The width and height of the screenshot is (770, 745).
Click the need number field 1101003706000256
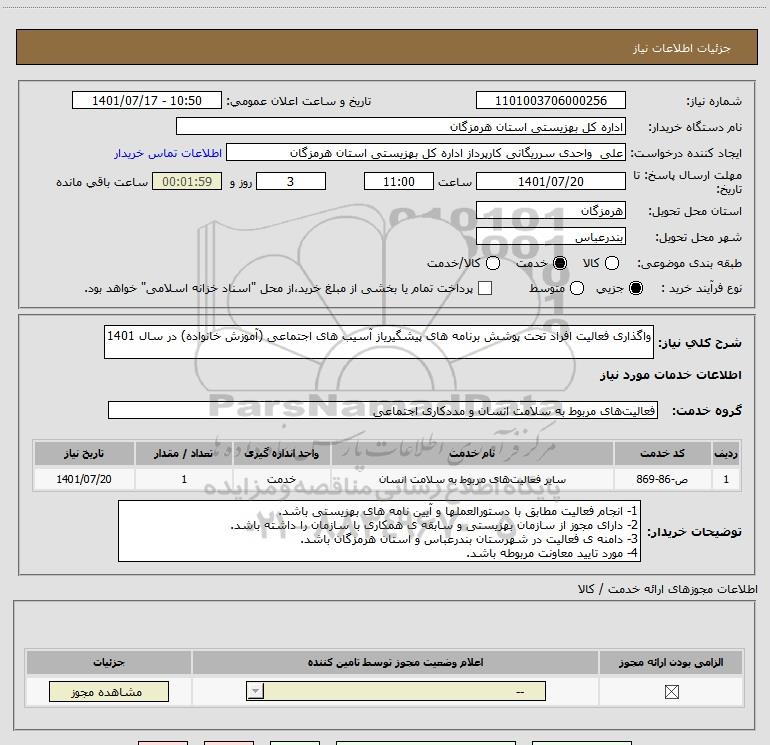click(x=550, y=100)
